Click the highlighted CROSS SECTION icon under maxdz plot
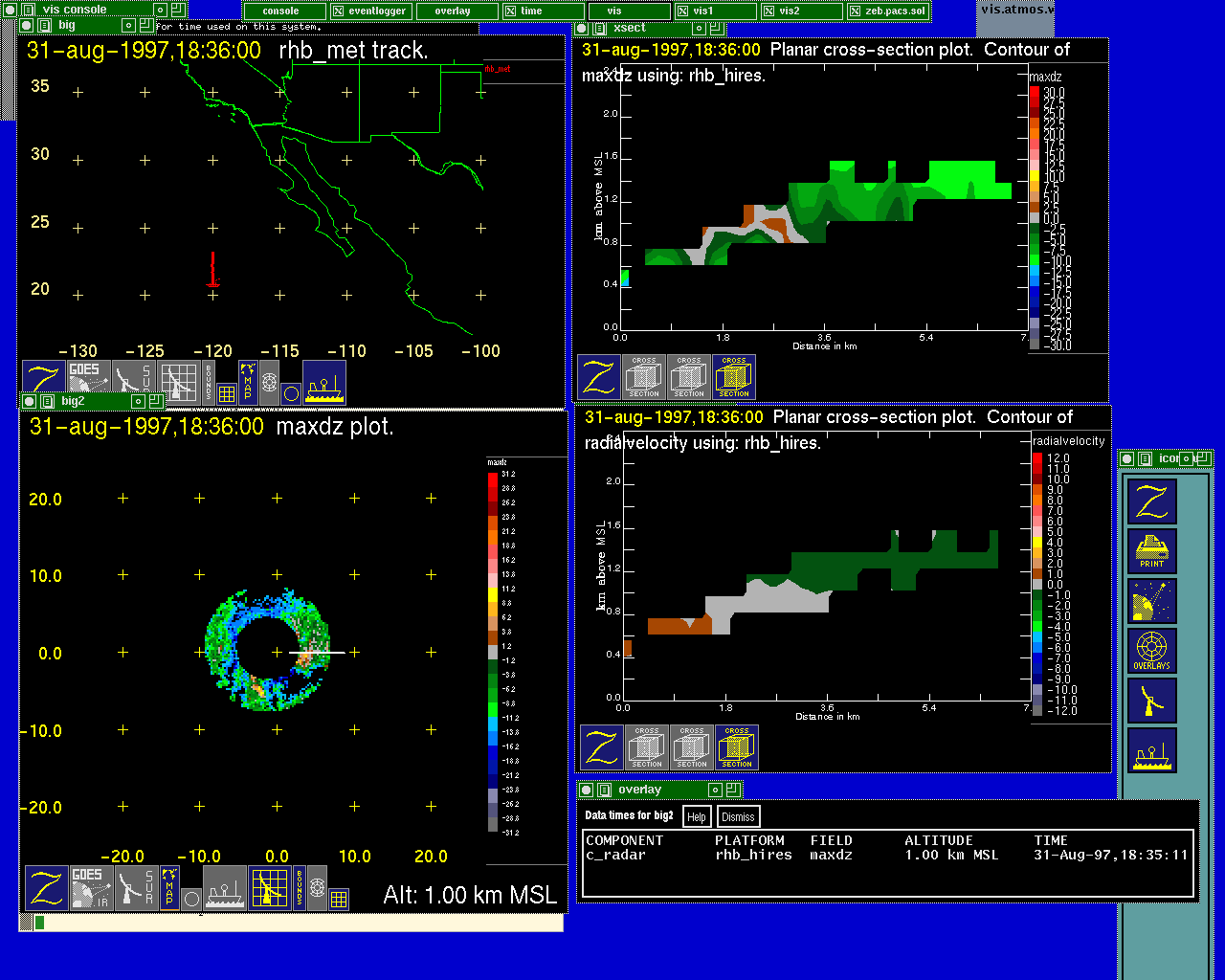The width and height of the screenshot is (1225, 980). [734, 377]
